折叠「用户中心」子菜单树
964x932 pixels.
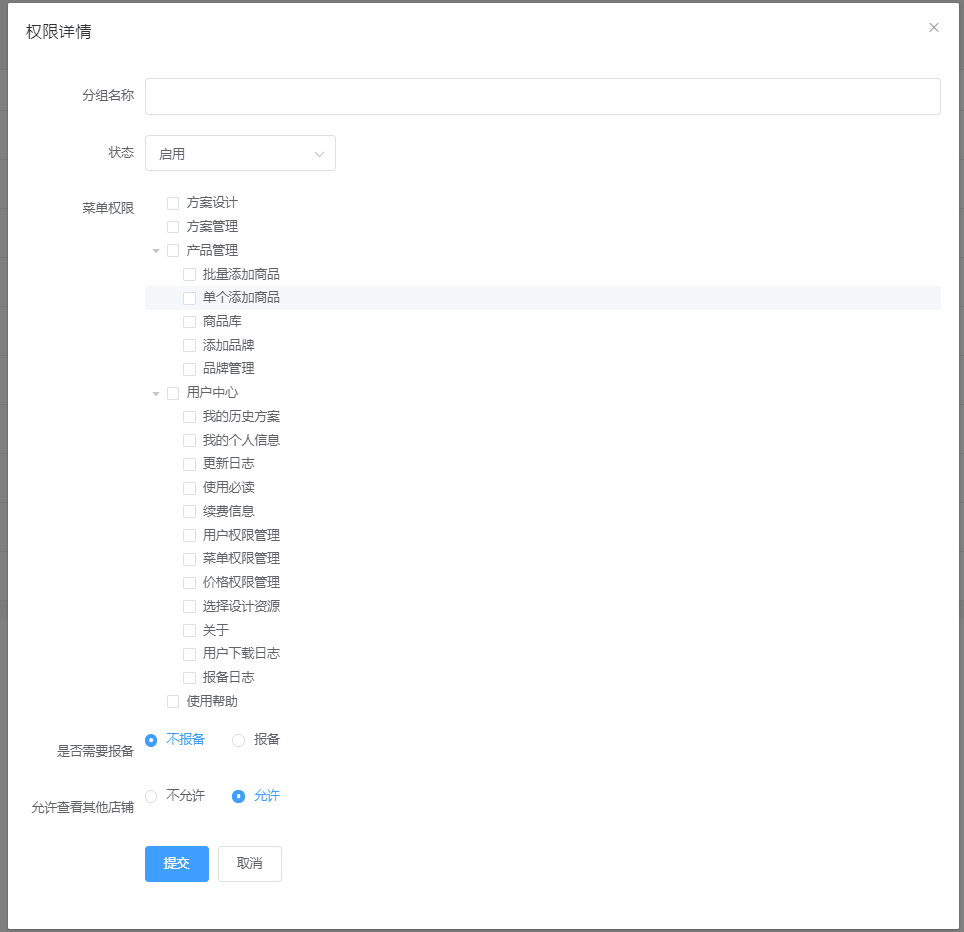click(157, 392)
